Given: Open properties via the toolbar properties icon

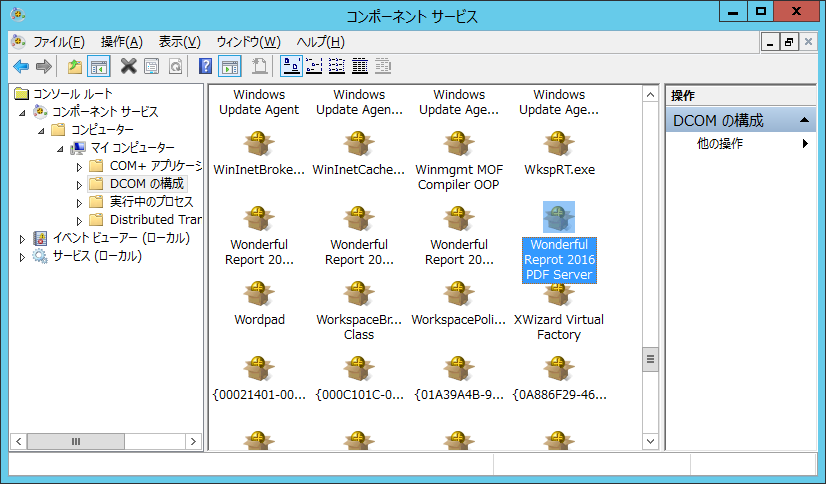Looking at the screenshot, I should pos(152,66).
